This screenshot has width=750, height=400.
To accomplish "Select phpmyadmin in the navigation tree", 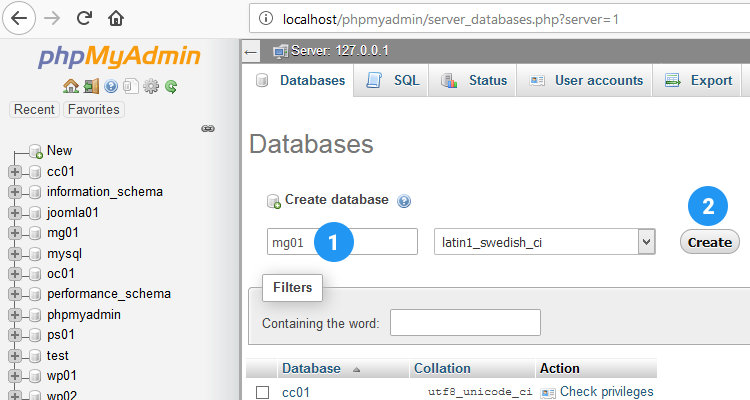I will pos(84,315).
